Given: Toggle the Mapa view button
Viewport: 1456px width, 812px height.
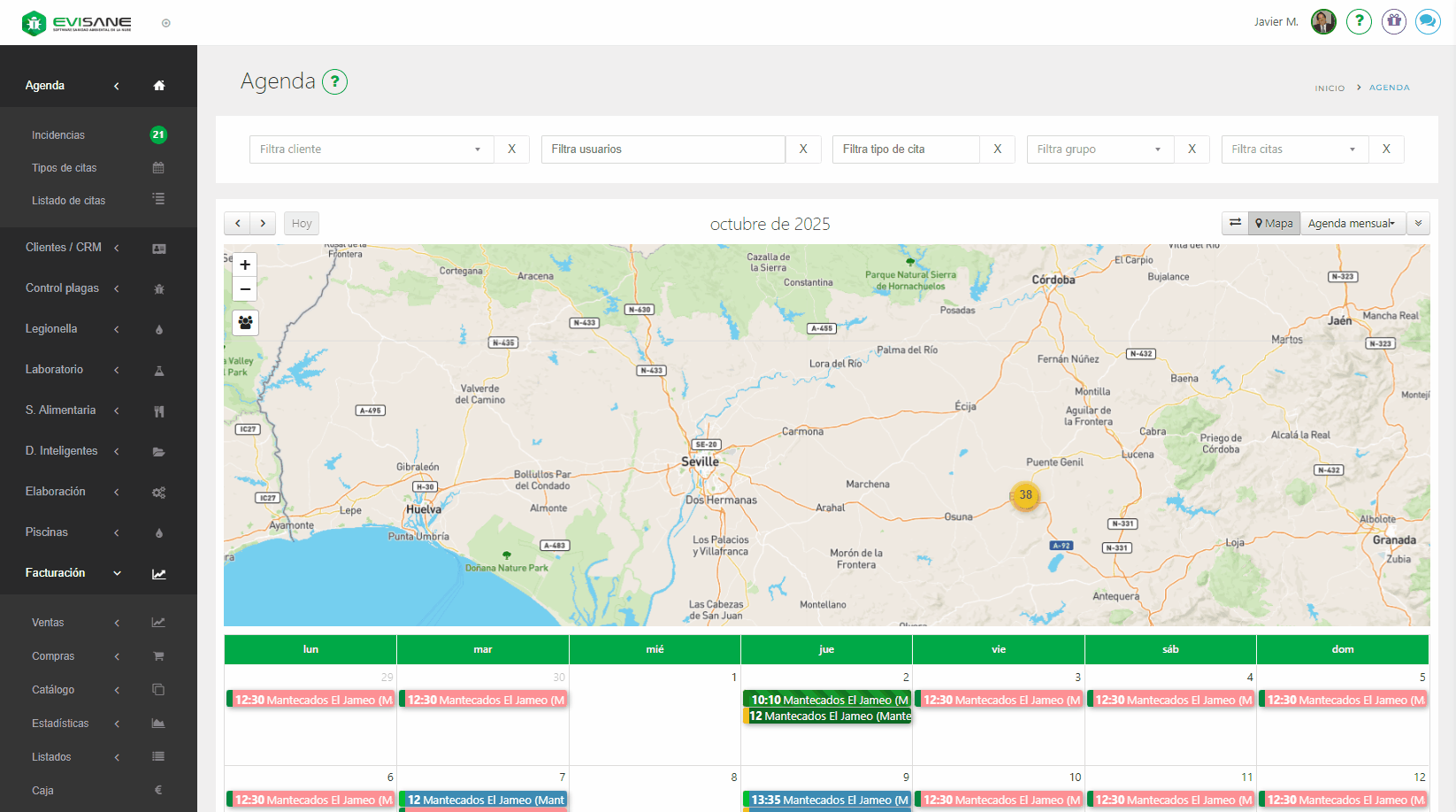Looking at the screenshot, I should pos(1273,223).
